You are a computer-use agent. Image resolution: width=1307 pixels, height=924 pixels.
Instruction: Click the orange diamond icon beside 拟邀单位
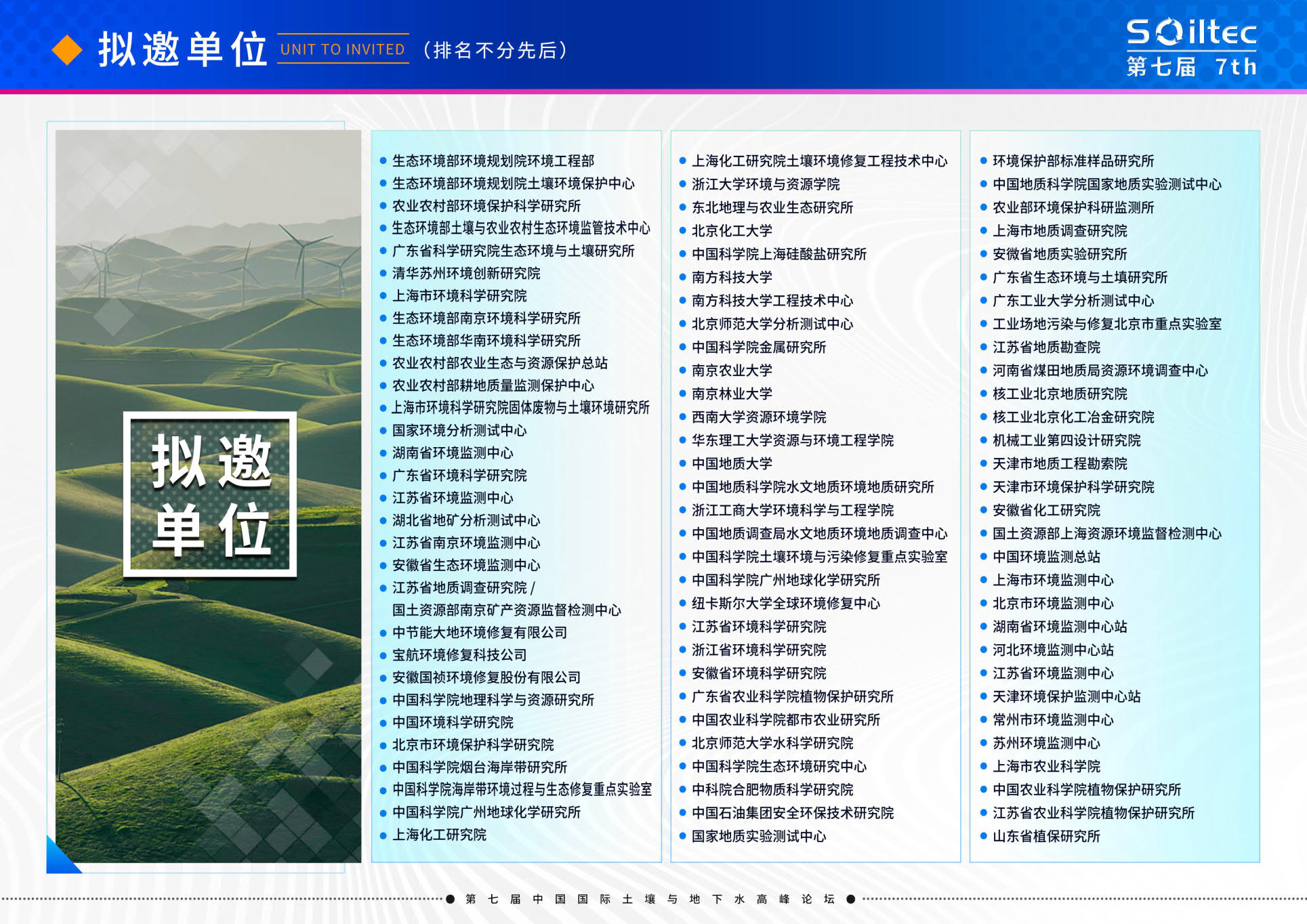point(67,50)
